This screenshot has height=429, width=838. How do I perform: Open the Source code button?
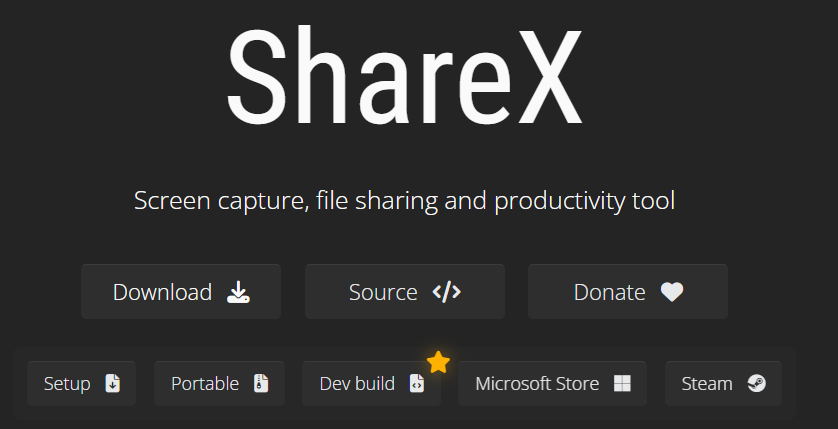[405, 292]
